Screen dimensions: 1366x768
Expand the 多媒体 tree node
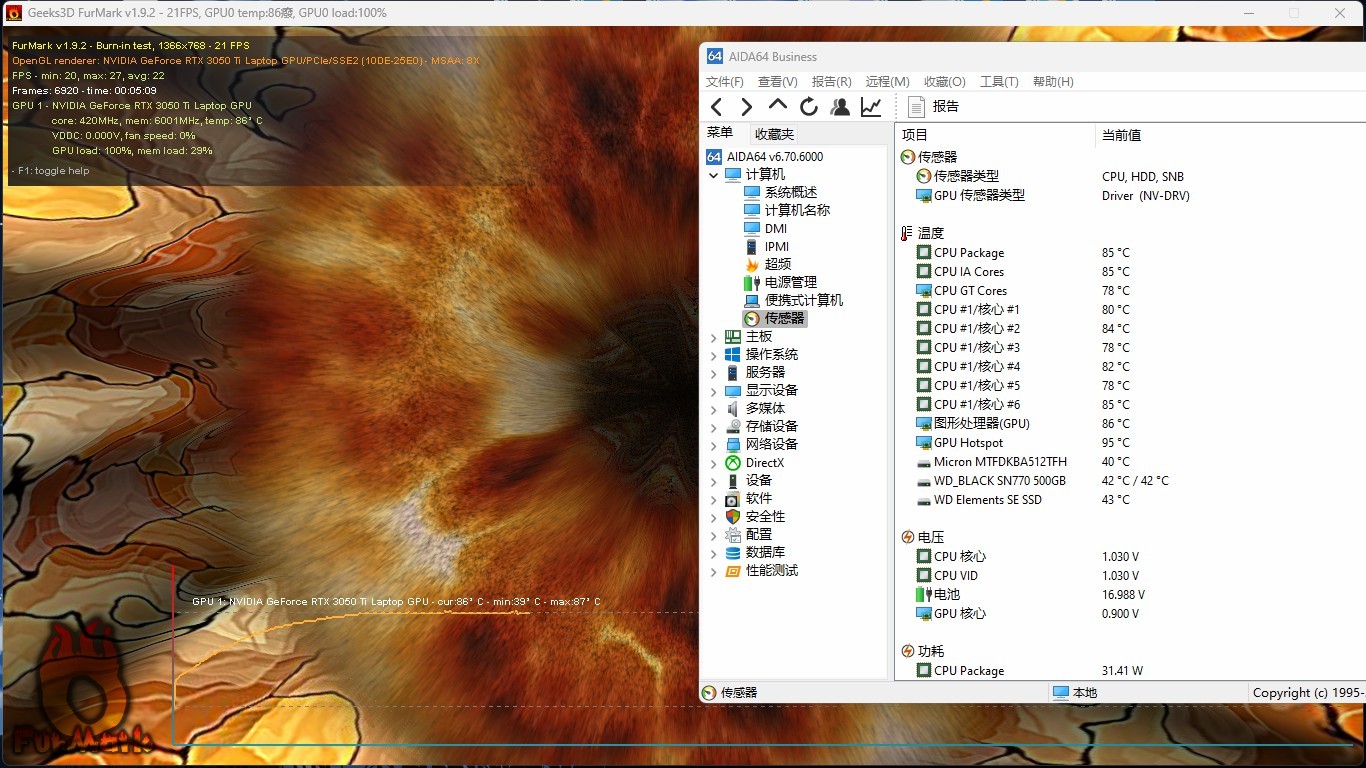pos(713,409)
